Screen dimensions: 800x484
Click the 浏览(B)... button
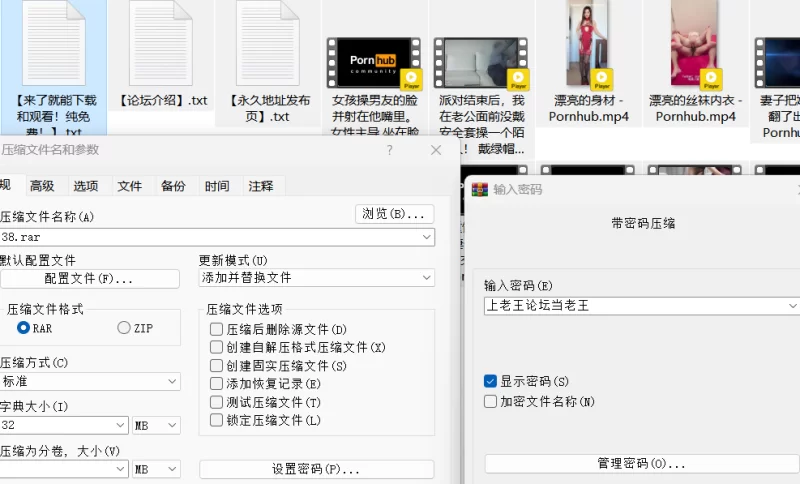click(394, 214)
